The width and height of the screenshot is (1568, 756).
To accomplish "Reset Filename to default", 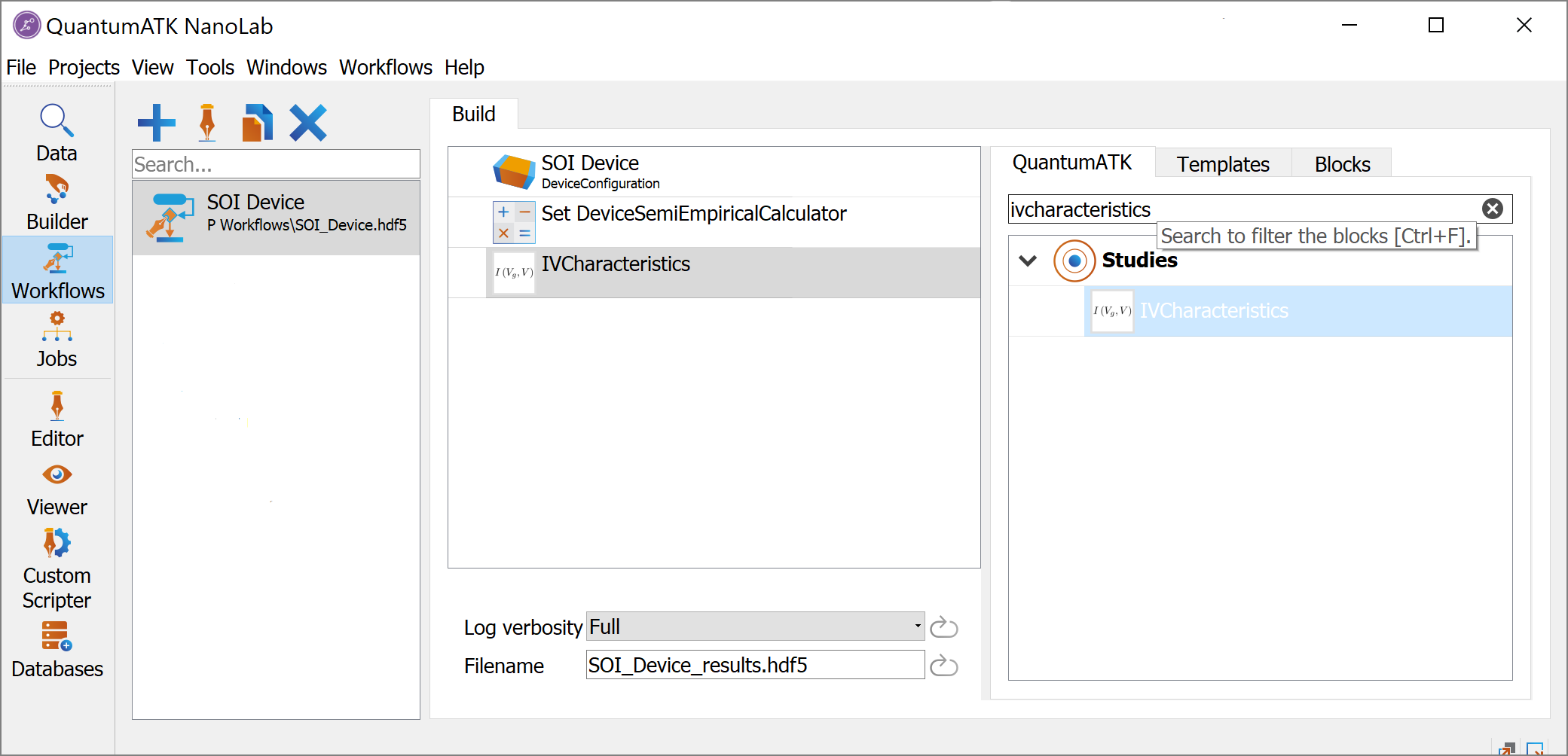I will coord(943,666).
